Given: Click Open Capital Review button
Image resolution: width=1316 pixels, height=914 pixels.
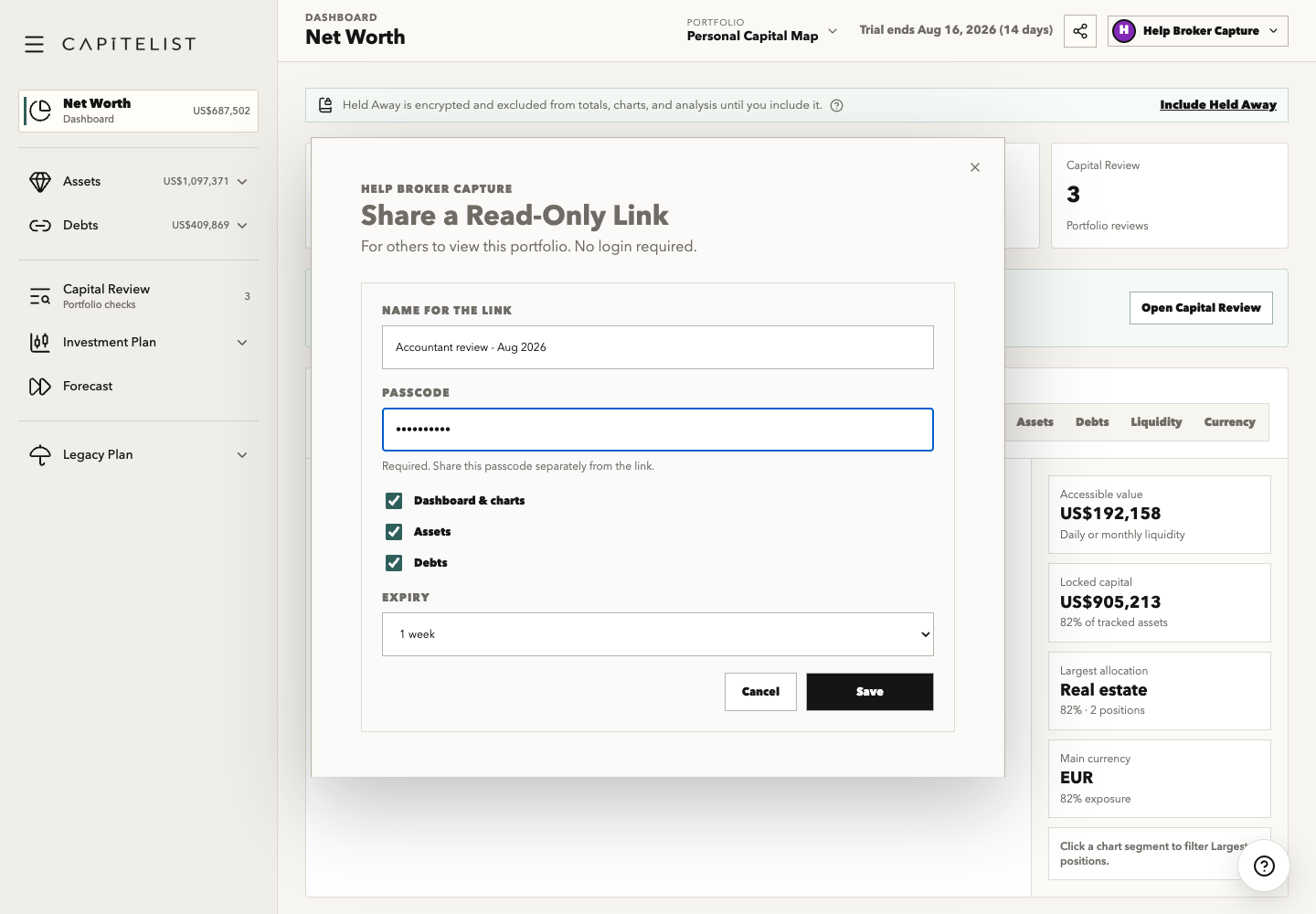Looking at the screenshot, I should tap(1201, 308).
